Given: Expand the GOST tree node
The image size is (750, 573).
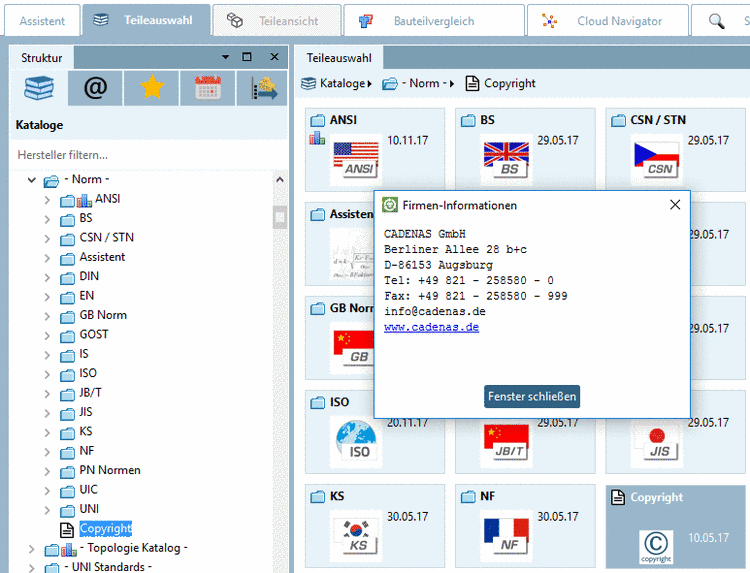Looking at the screenshot, I should coord(47,335).
